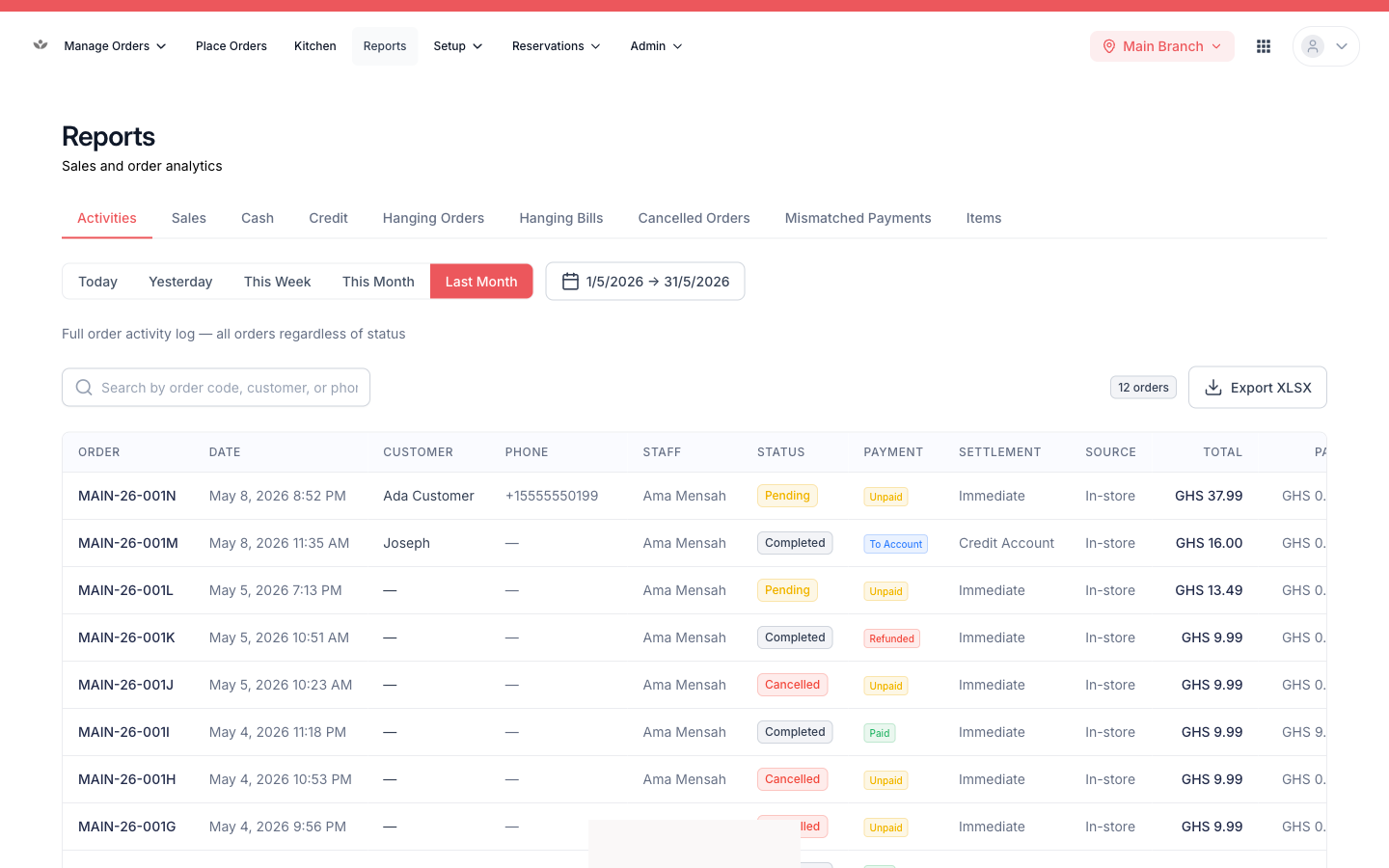Open the Hanging Bills tab
The height and width of the screenshot is (868, 1389).
coord(561,218)
